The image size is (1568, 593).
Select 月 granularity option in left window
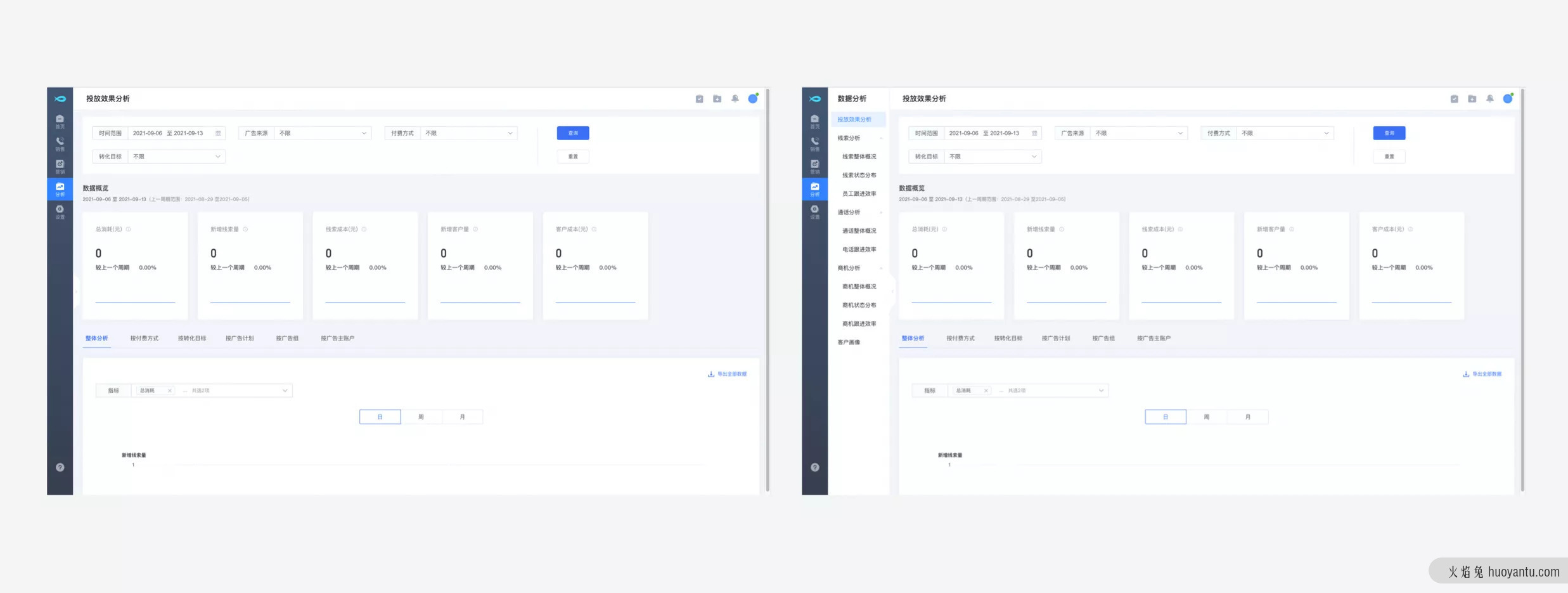click(x=462, y=417)
